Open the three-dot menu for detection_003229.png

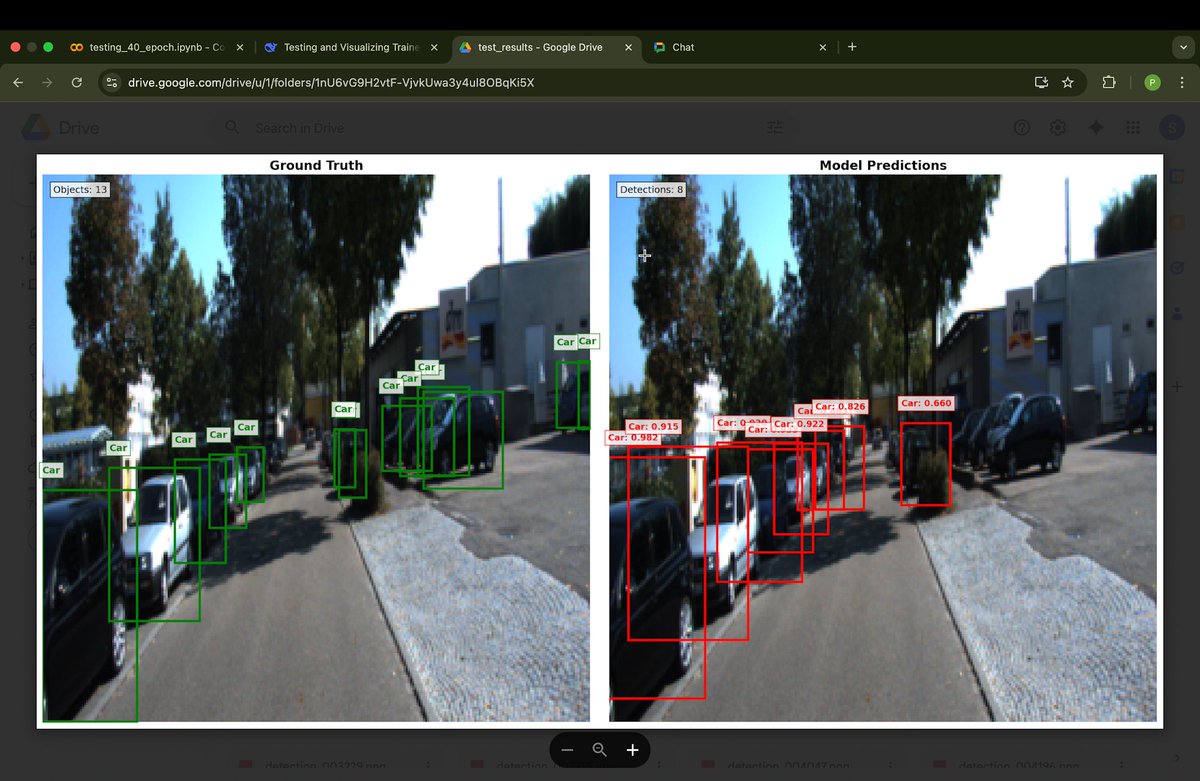pyautogui.click(x=427, y=765)
